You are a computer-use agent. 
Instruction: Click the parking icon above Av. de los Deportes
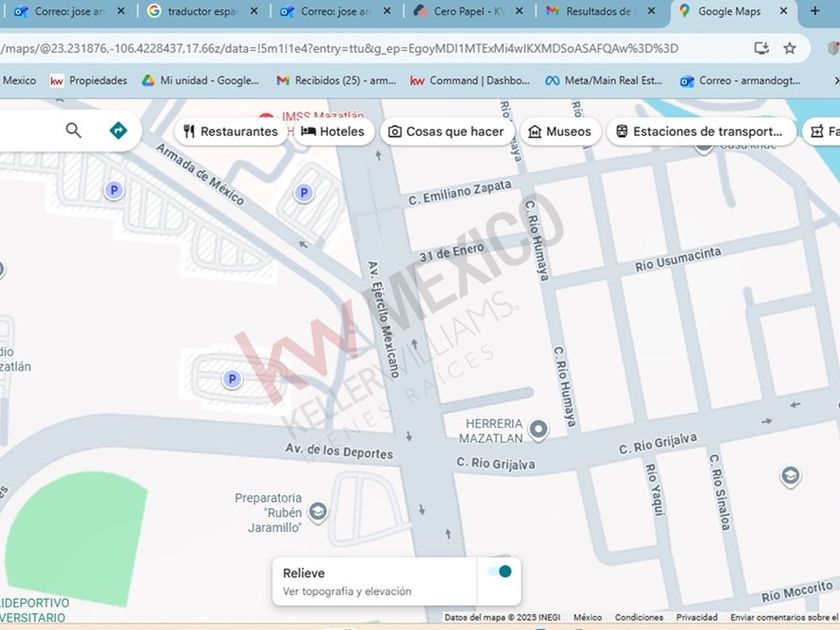(232, 379)
